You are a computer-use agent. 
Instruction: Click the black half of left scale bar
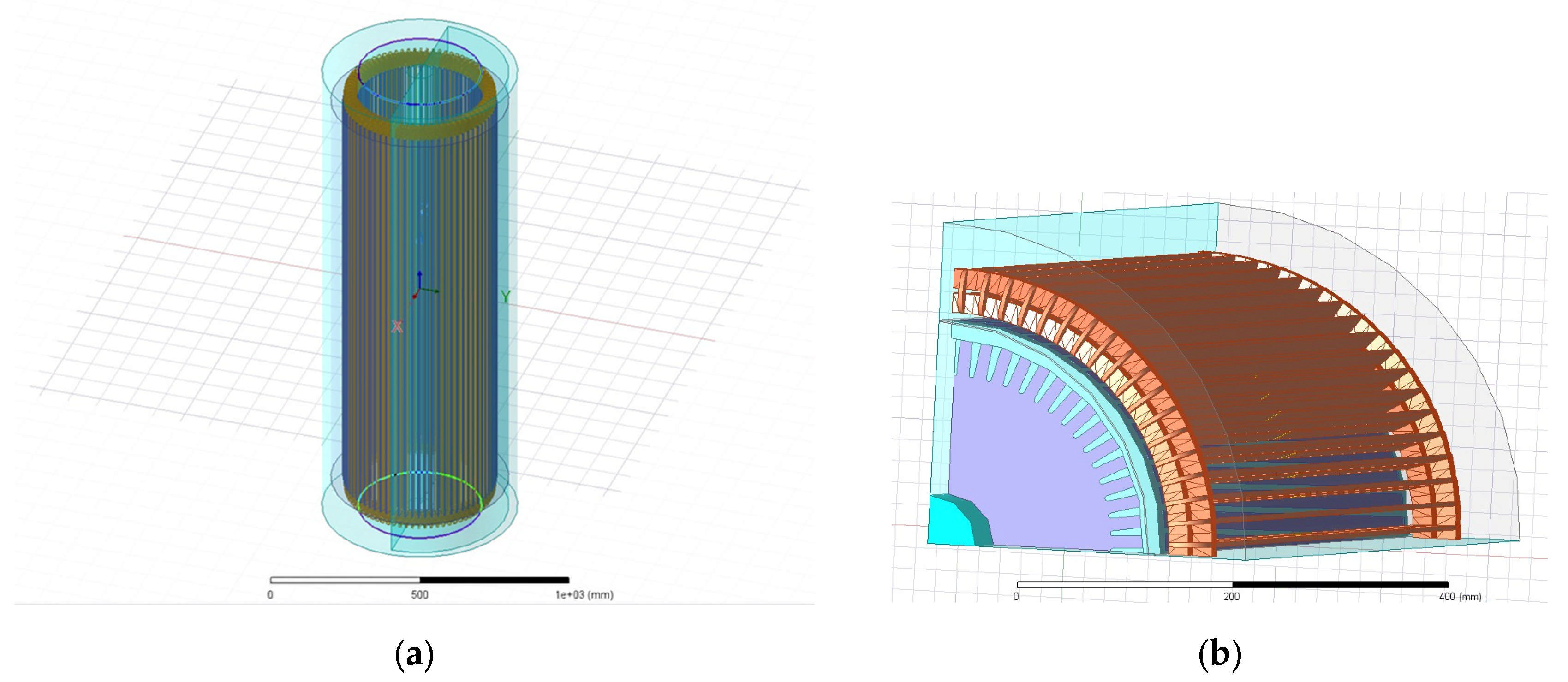click(494, 581)
